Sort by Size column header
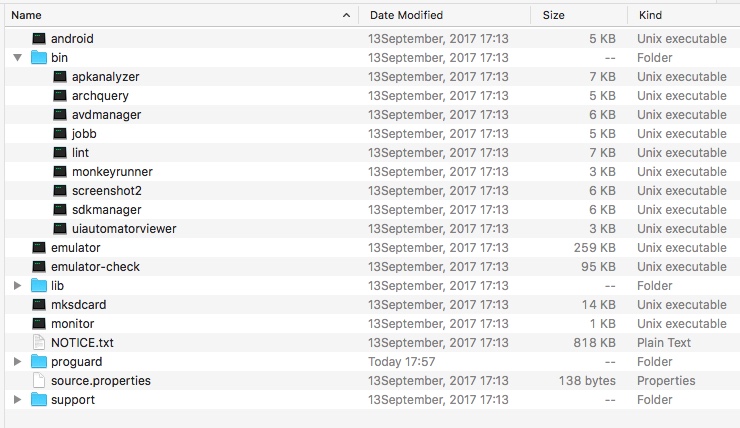This screenshot has height=428, width=740. tap(553, 15)
